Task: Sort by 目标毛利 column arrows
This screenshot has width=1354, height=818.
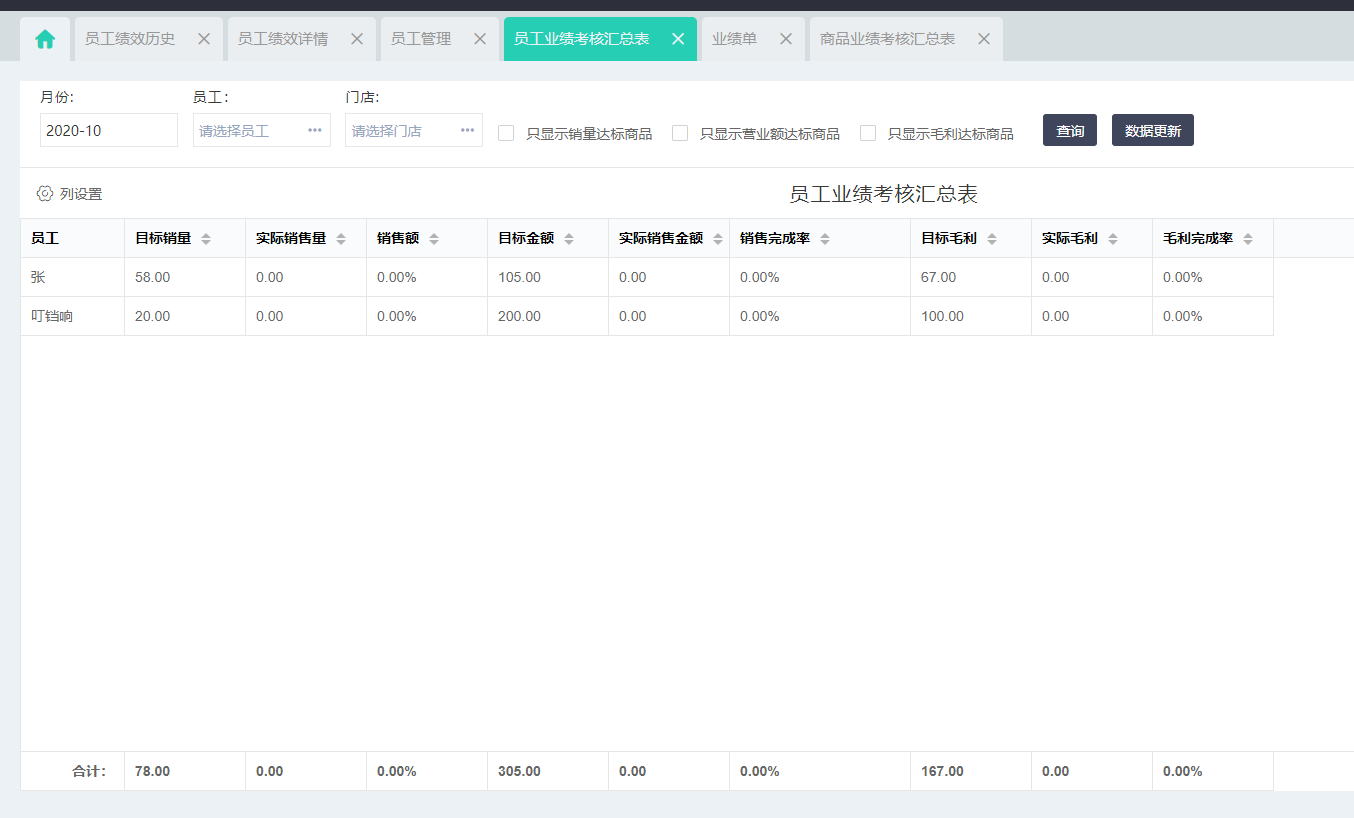Action: [x=992, y=239]
